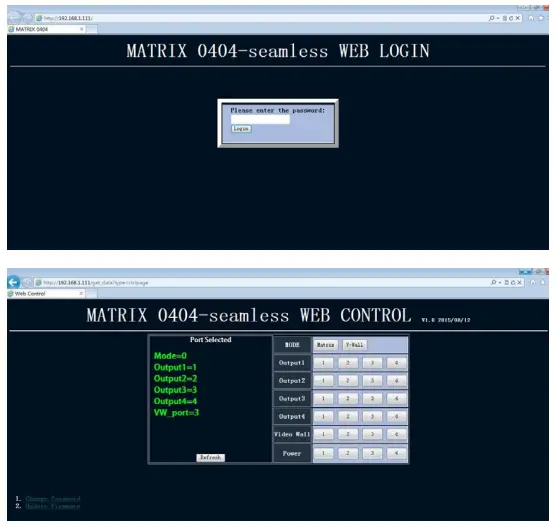Image resolution: width=555 pixels, height=527 pixels.
Task: Route input 4 to Output2
Action: (x=396, y=381)
